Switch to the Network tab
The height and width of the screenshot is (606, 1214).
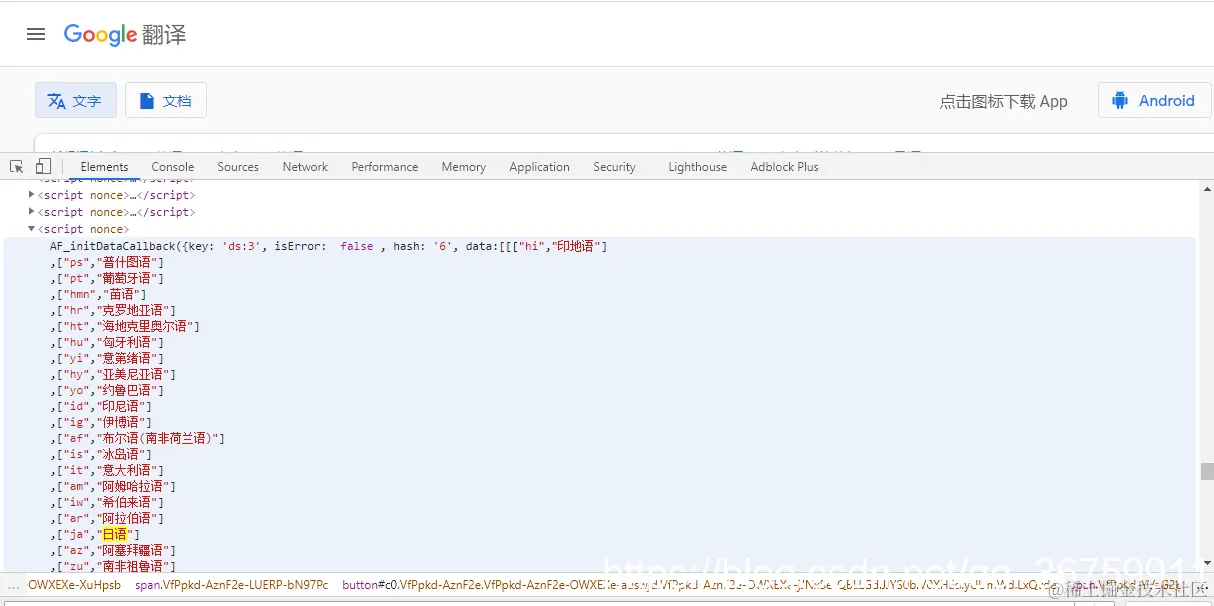(305, 167)
